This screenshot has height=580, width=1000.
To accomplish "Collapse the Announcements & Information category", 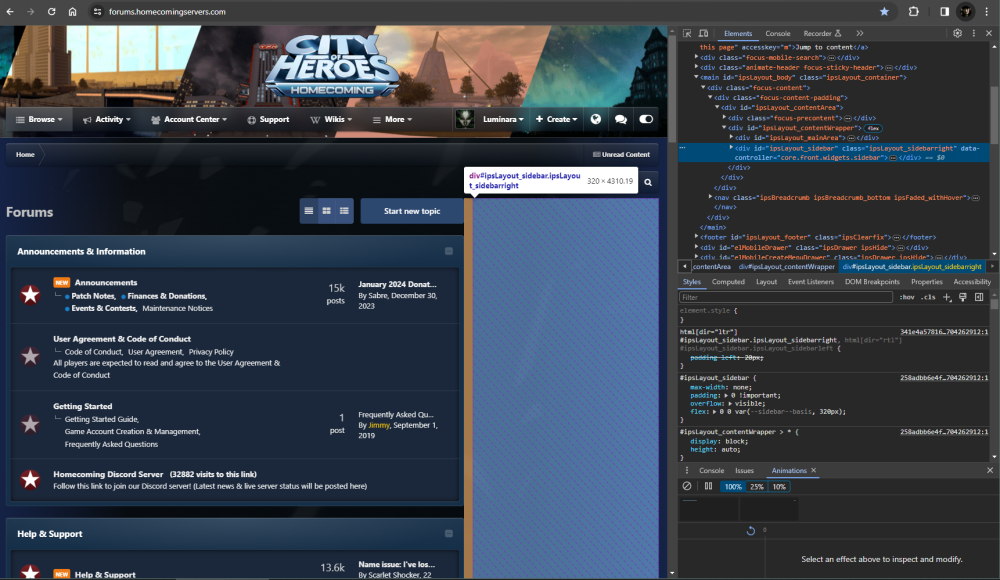I will pos(449,251).
